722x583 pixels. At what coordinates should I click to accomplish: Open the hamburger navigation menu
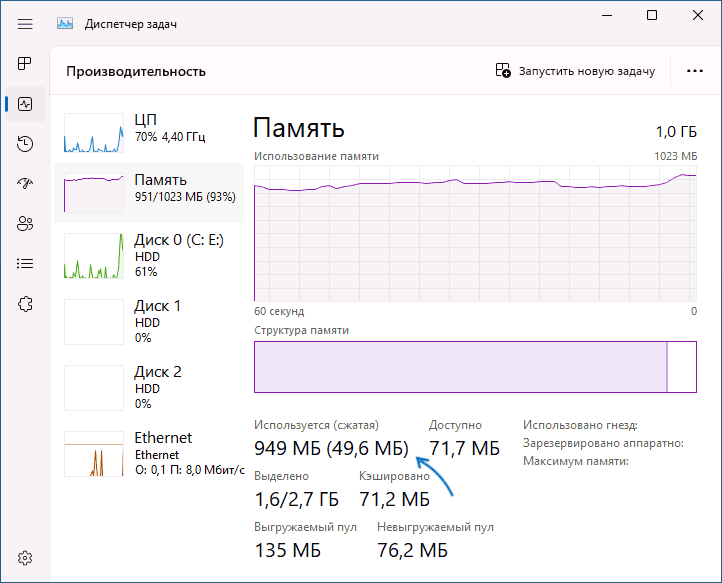[25, 24]
